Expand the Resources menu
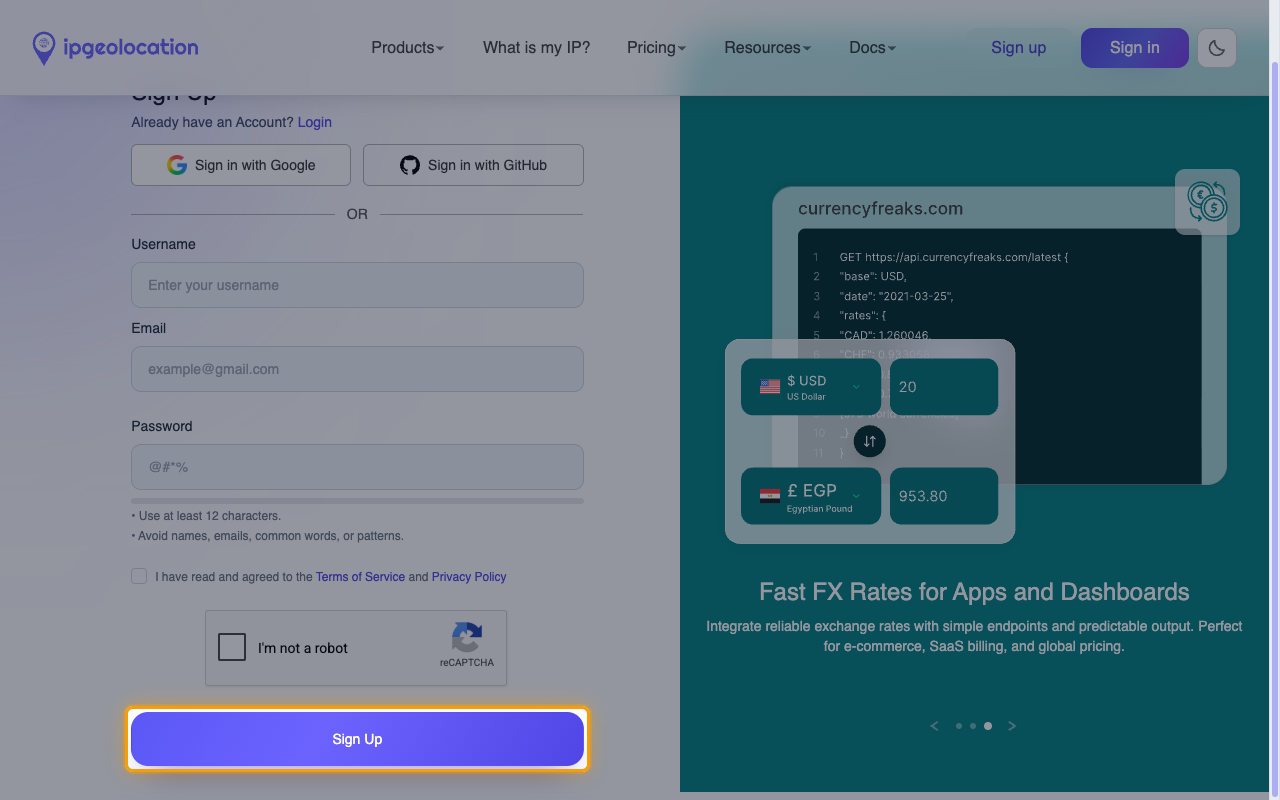This screenshot has height=800, width=1280. (x=767, y=47)
